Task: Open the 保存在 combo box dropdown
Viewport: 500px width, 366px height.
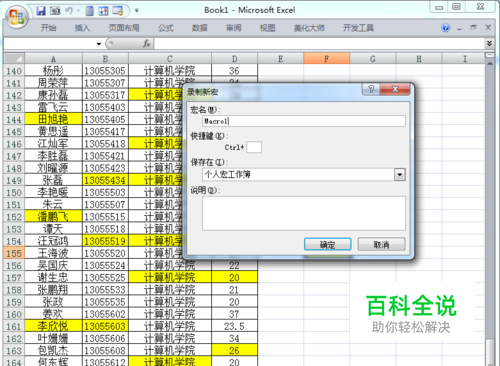Action: coord(400,174)
